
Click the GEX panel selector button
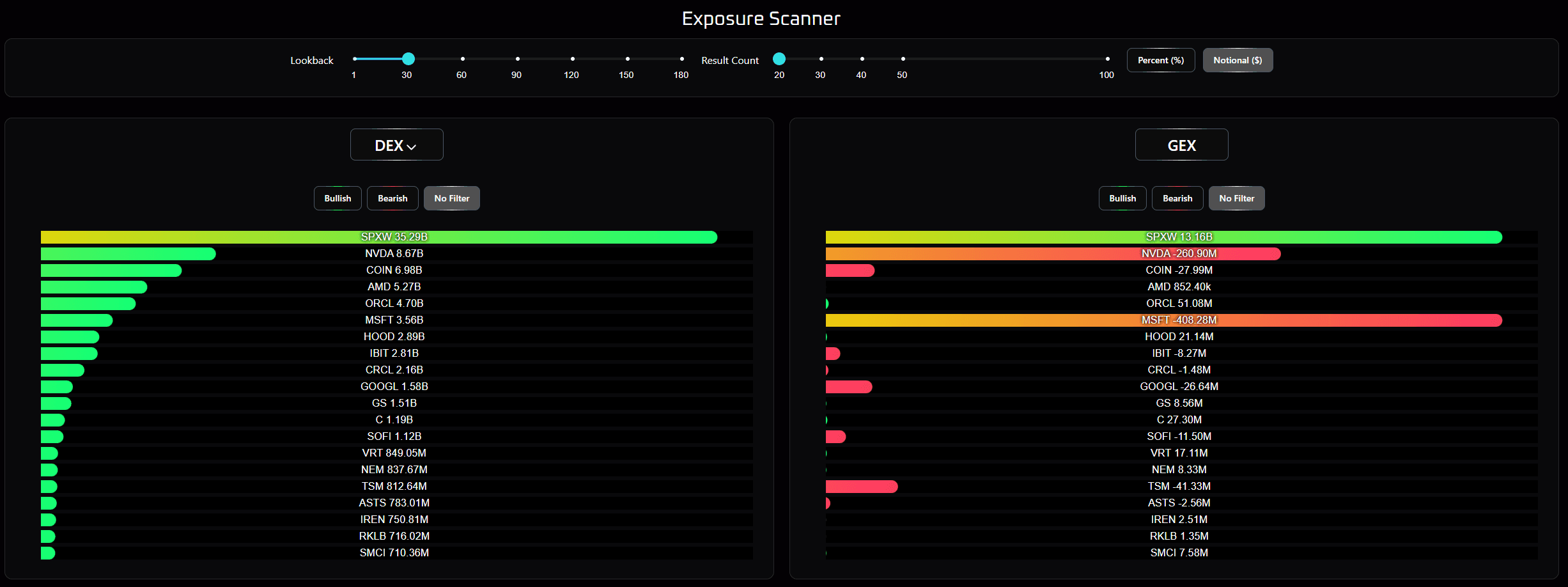[x=1181, y=145]
